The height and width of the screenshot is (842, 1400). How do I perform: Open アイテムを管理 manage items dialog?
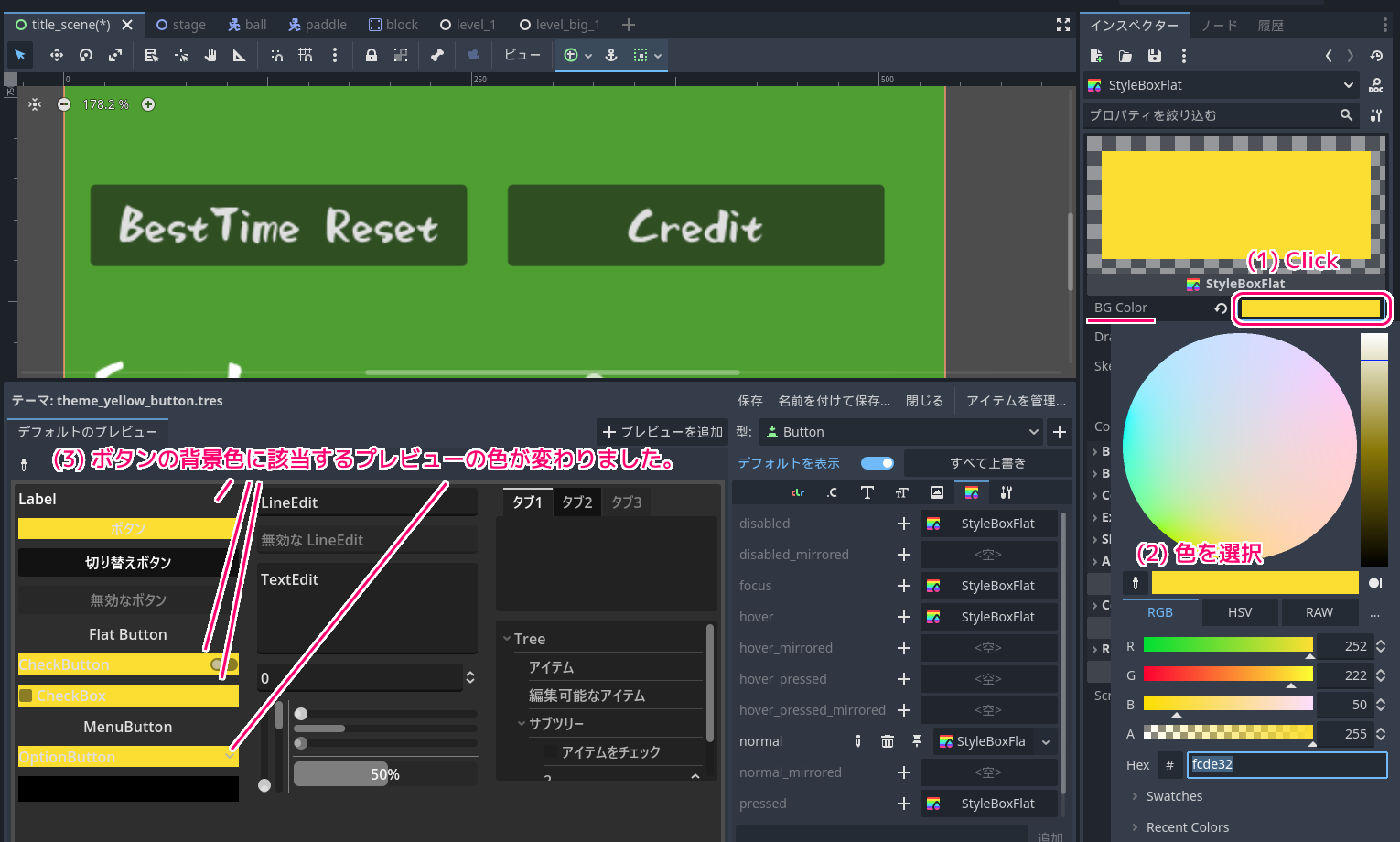pyautogui.click(x=1016, y=401)
